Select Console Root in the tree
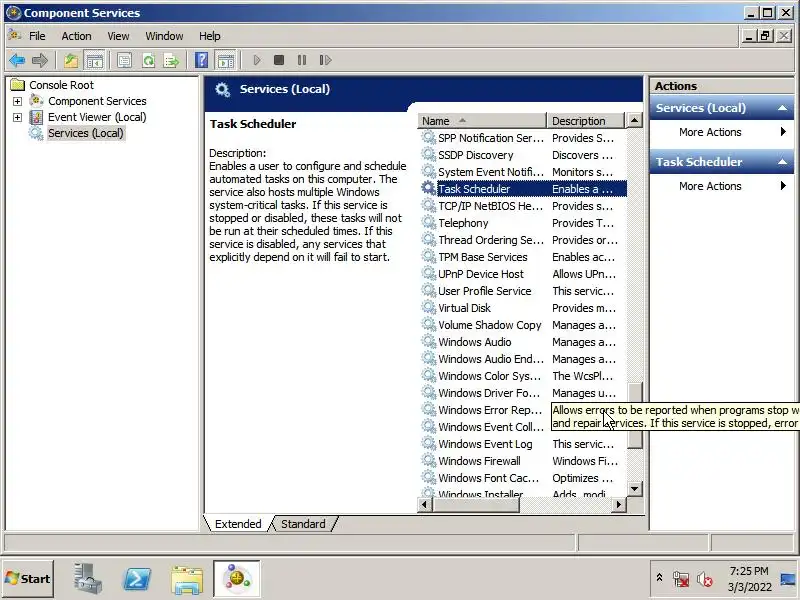800x600 pixels. pos(62,85)
